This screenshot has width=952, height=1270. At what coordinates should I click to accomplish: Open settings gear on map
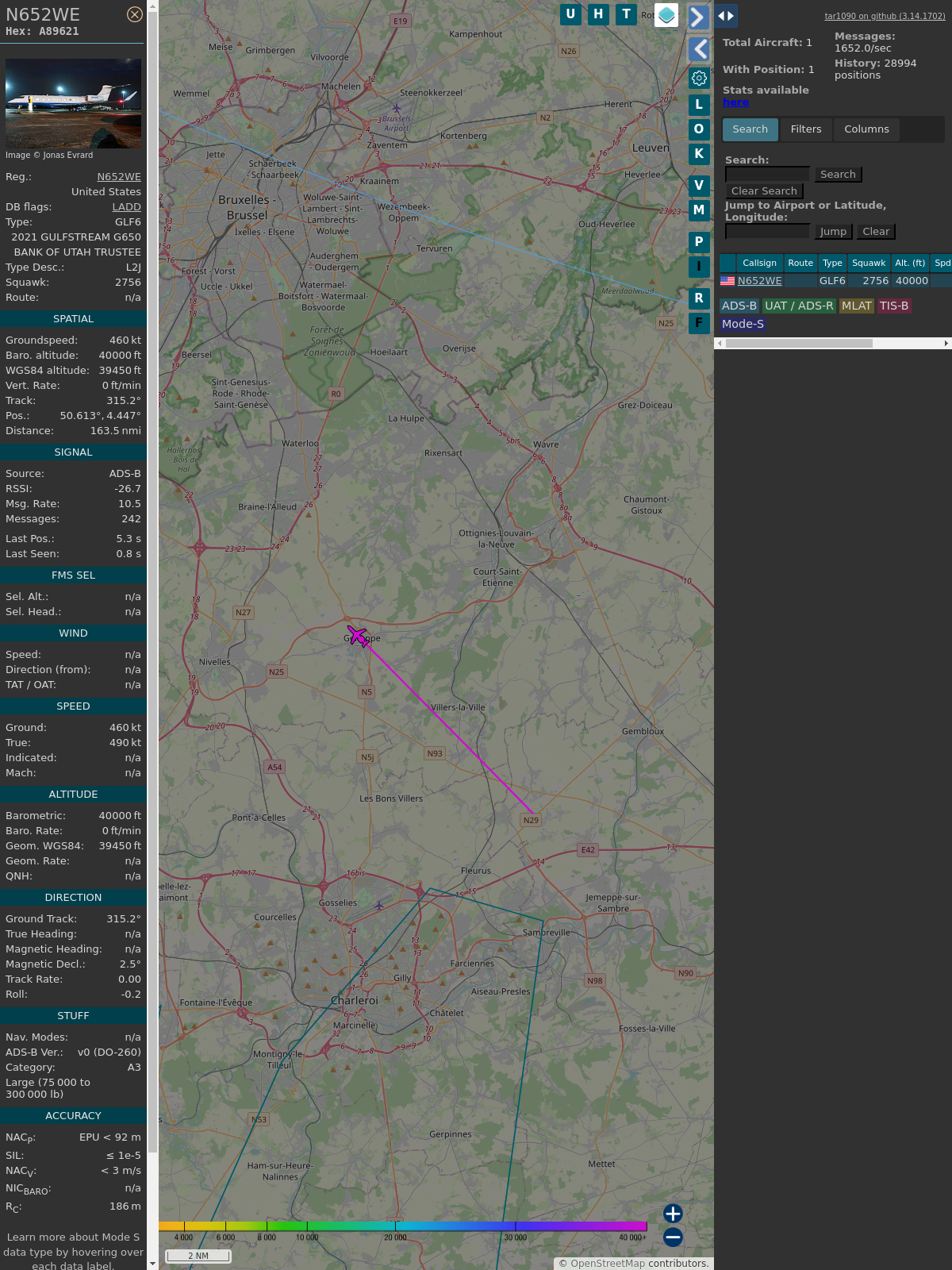pyautogui.click(x=699, y=78)
